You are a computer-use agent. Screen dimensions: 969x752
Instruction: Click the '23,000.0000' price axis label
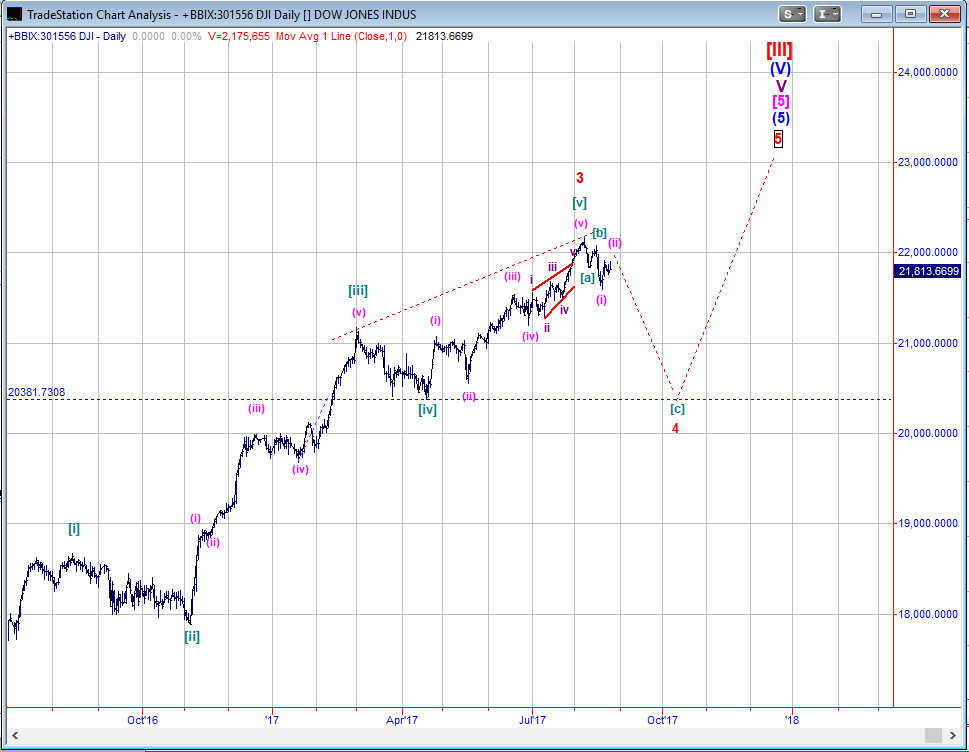point(928,163)
